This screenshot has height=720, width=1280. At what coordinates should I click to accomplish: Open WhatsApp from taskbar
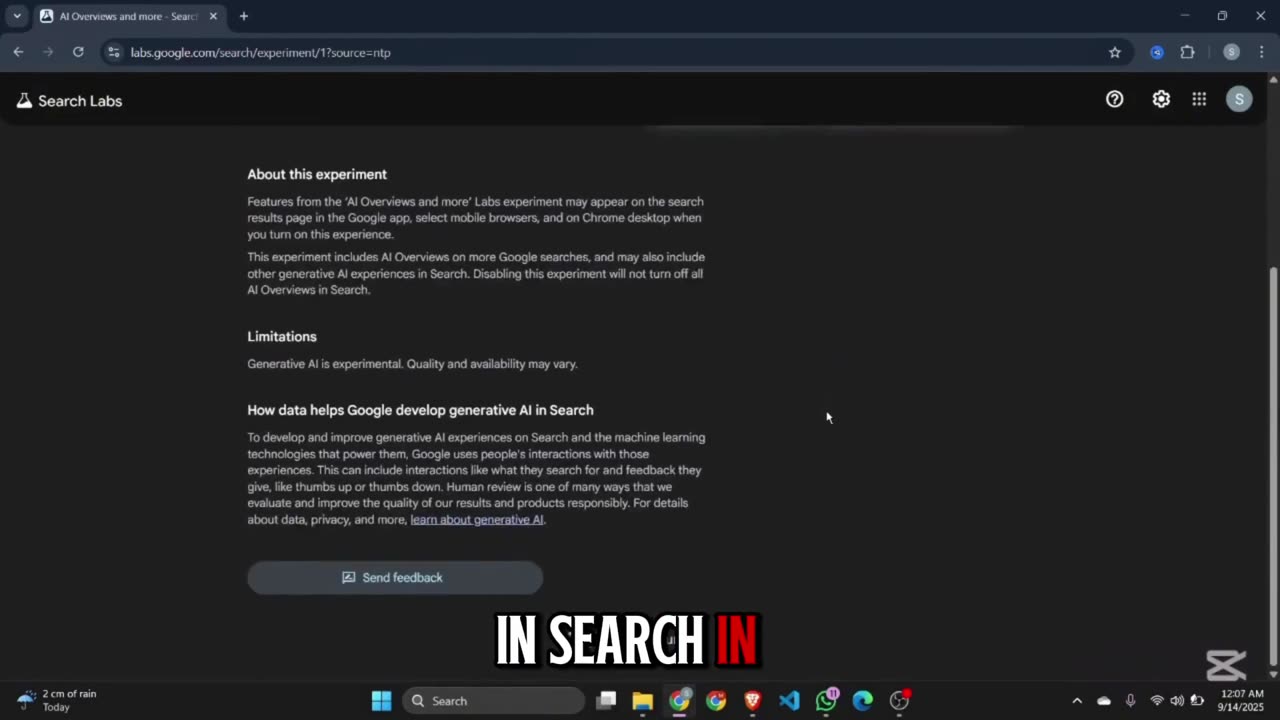(x=826, y=701)
